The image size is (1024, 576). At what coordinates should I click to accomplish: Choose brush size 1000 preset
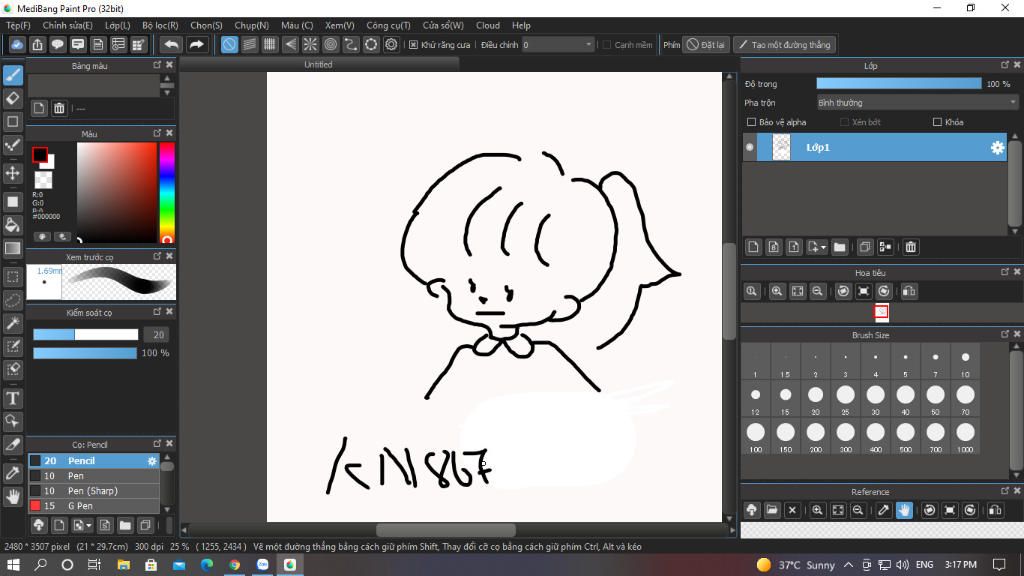[965, 436]
